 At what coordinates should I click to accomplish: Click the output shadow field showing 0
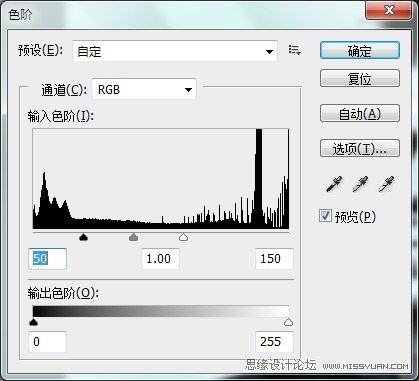point(47,342)
